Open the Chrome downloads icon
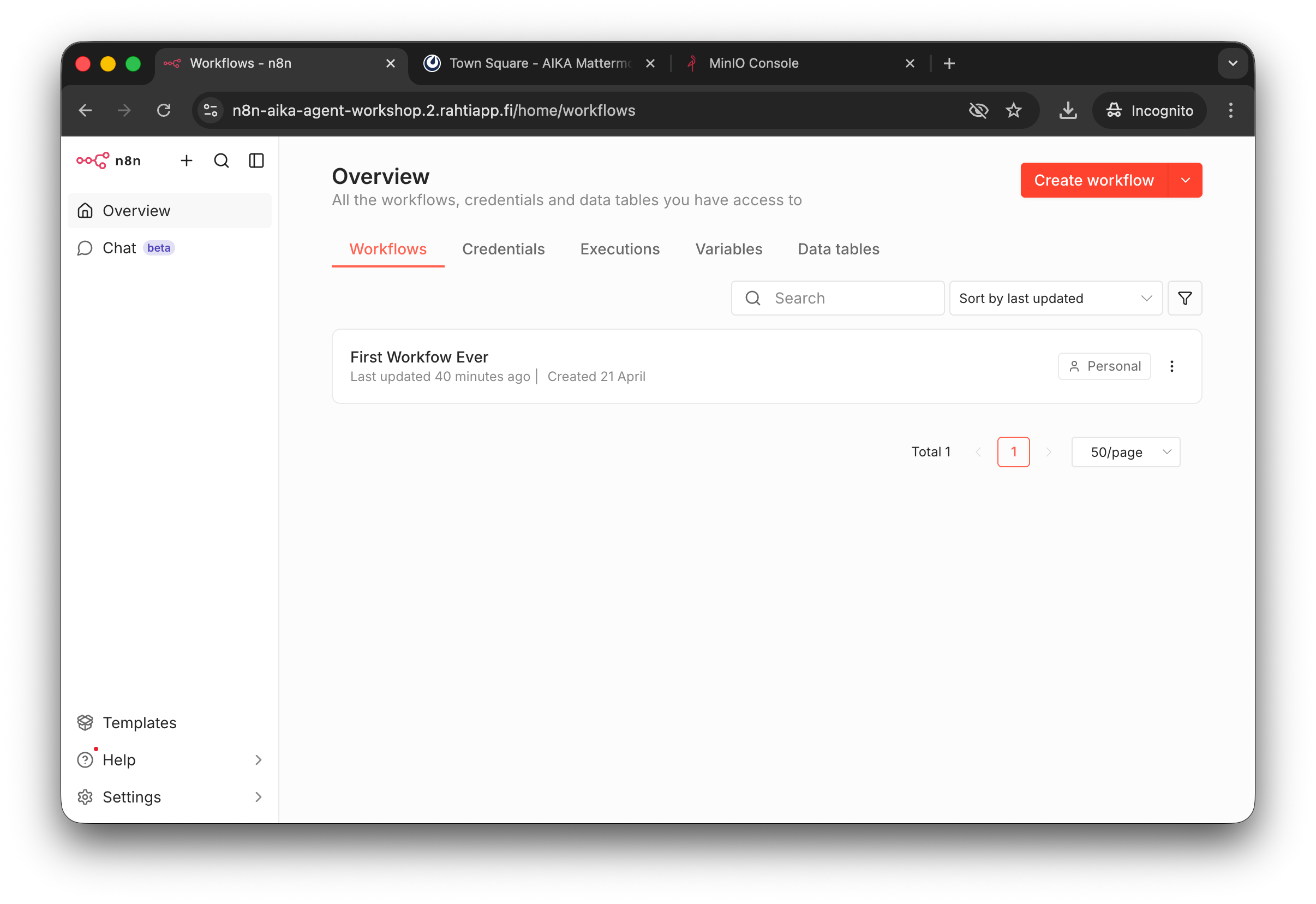Viewport: 1316px width, 904px height. coord(1068,110)
